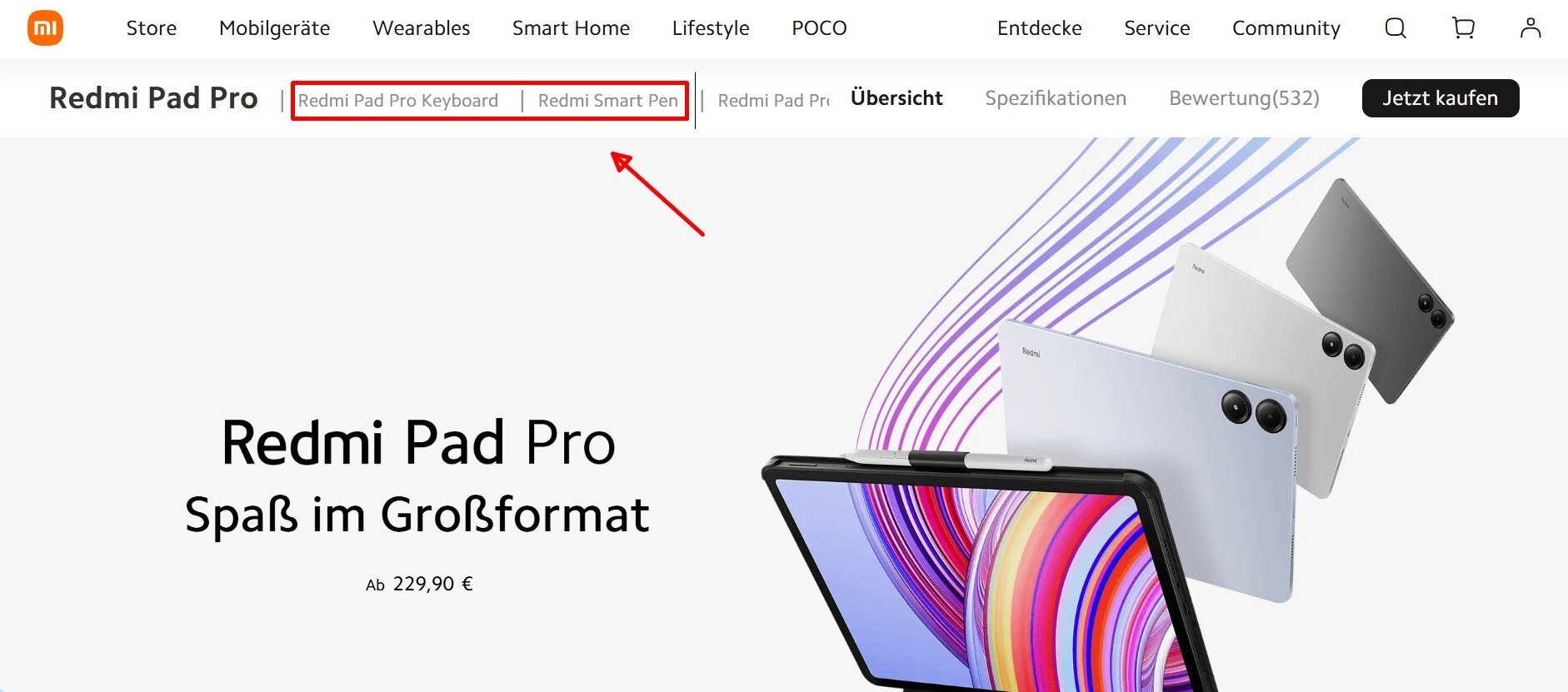Open the Service navigation item
1568x692 pixels.
pyautogui.click(x=1156, y=28)
